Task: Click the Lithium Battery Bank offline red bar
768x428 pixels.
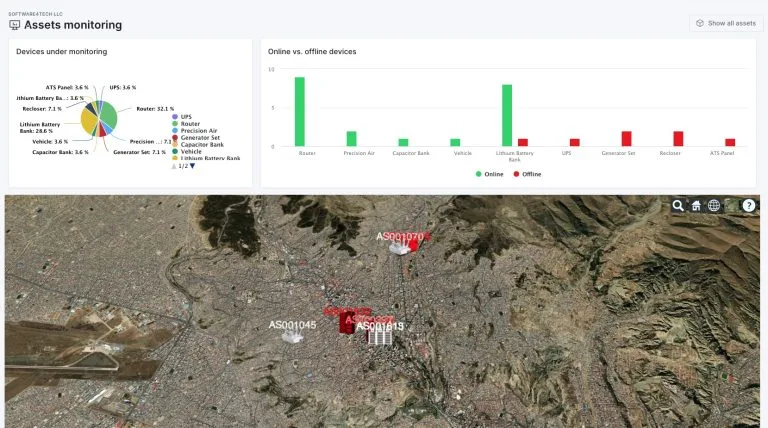Action: click(523, 143)
